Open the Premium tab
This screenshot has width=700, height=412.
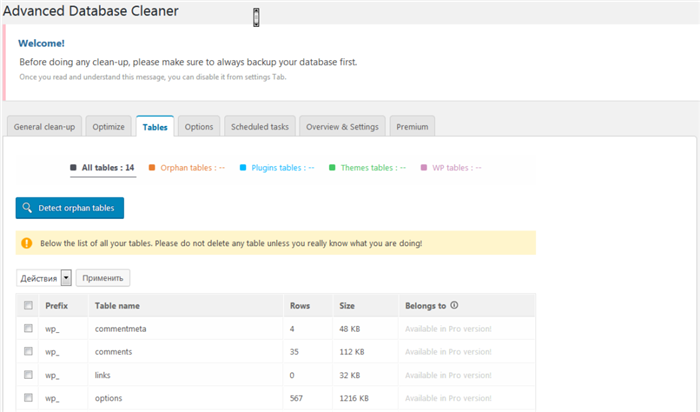[412, 127]
